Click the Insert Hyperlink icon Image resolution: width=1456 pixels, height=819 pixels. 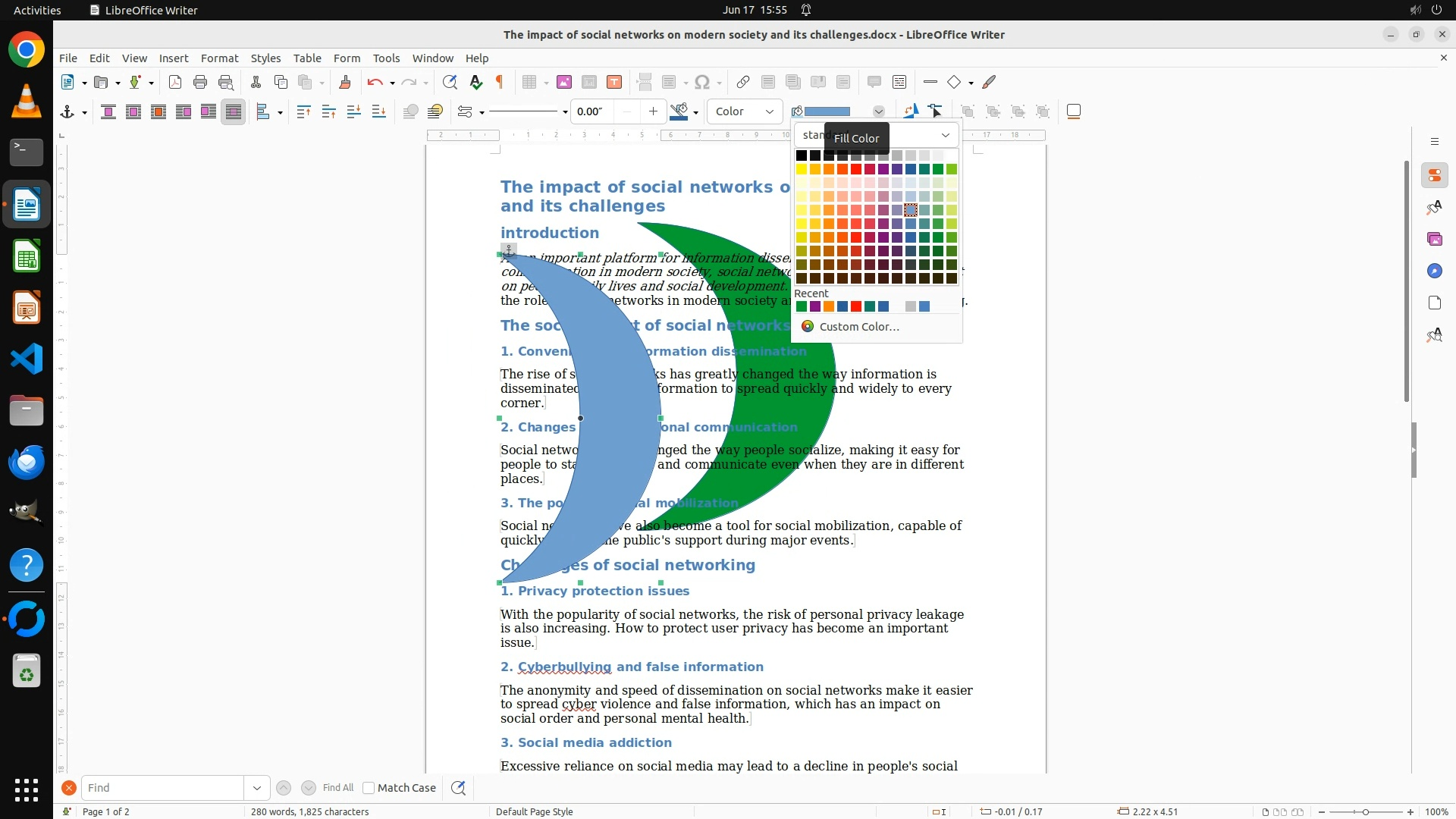[743, 82]
